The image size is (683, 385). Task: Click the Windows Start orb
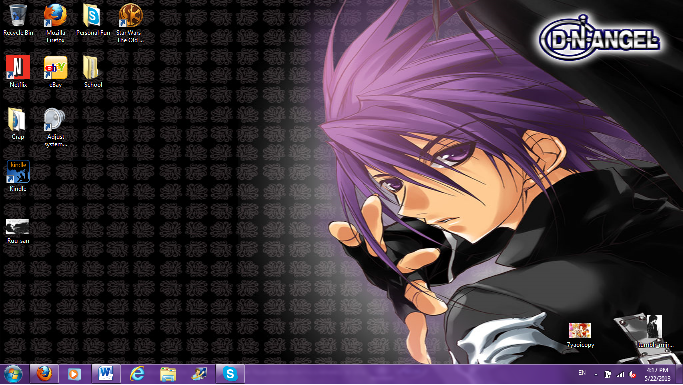click(13, 374)
